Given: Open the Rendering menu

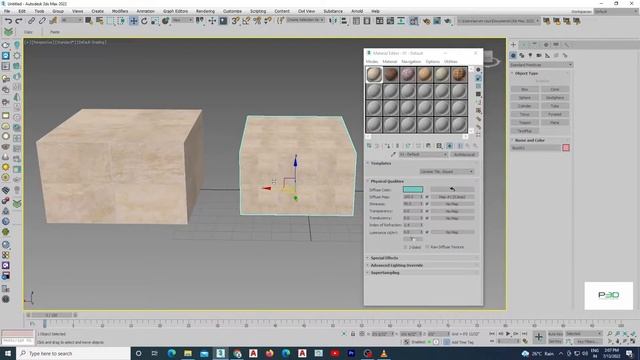Looking at the screenshot, I should [x=205, y=11].
